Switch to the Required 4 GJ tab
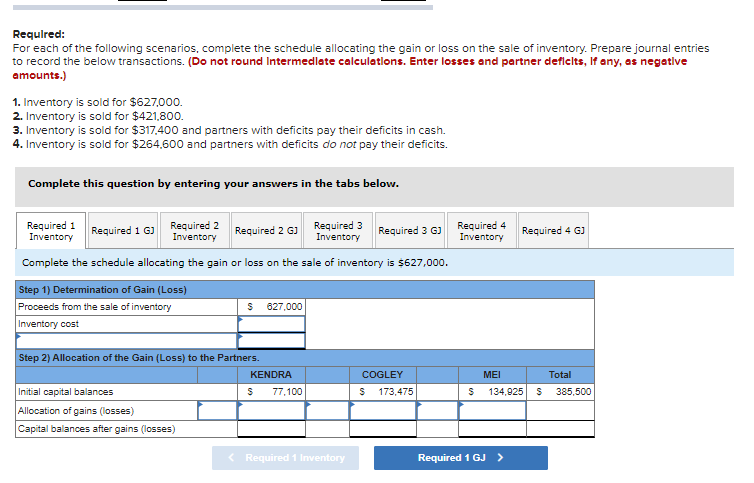Screen dimensions: 754x483 (553, 231)
